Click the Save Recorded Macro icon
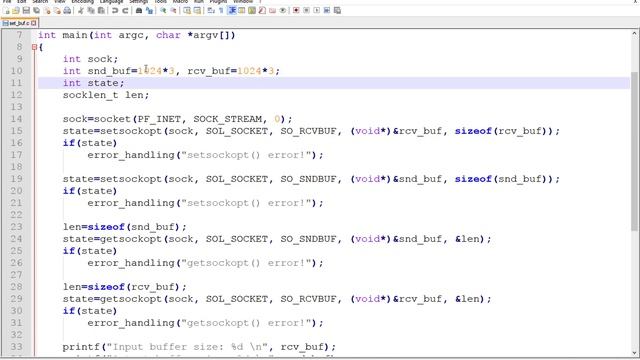Viewport: 640px width, 360px height. (337, 10)
